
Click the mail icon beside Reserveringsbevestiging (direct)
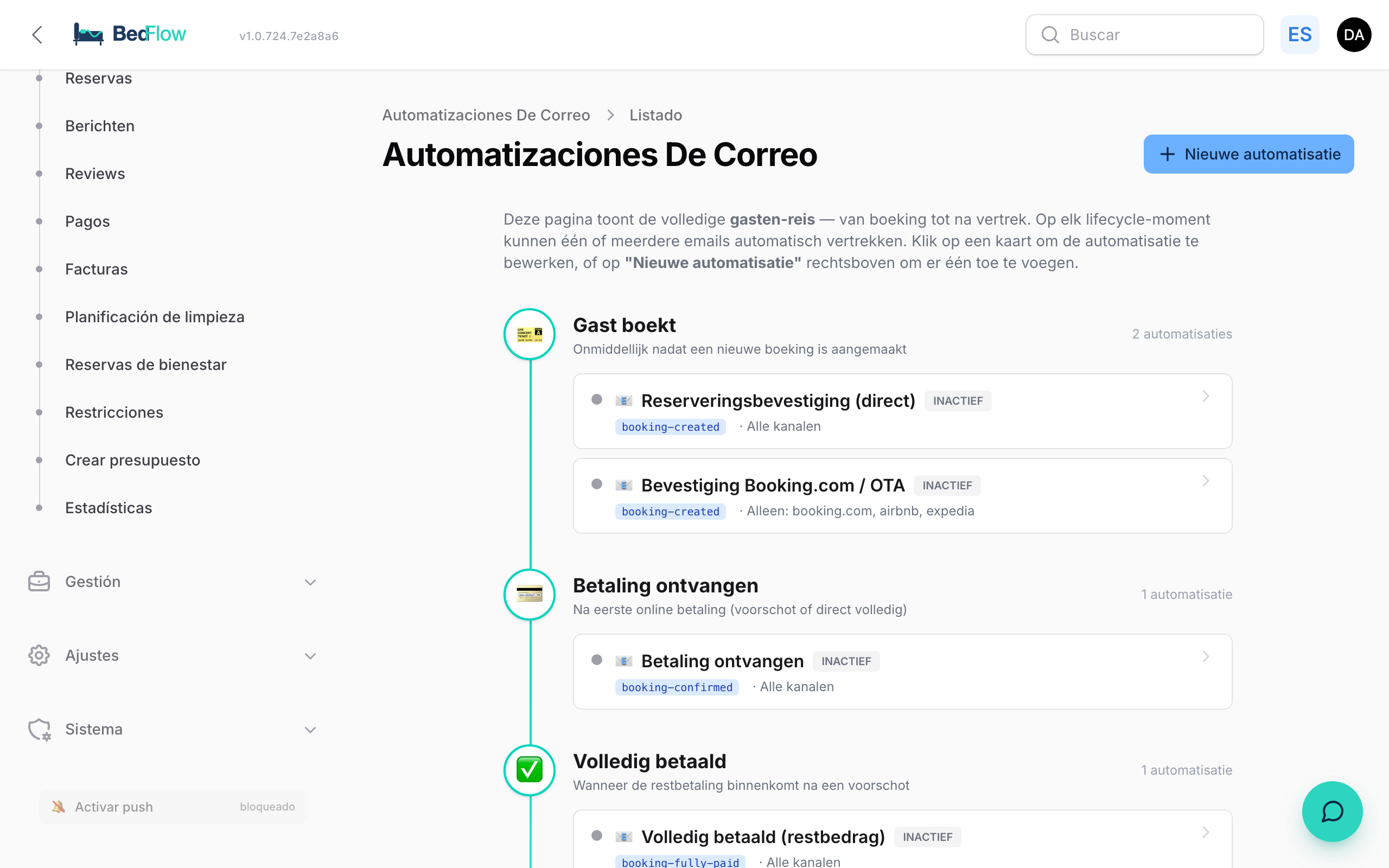point(623,400)
